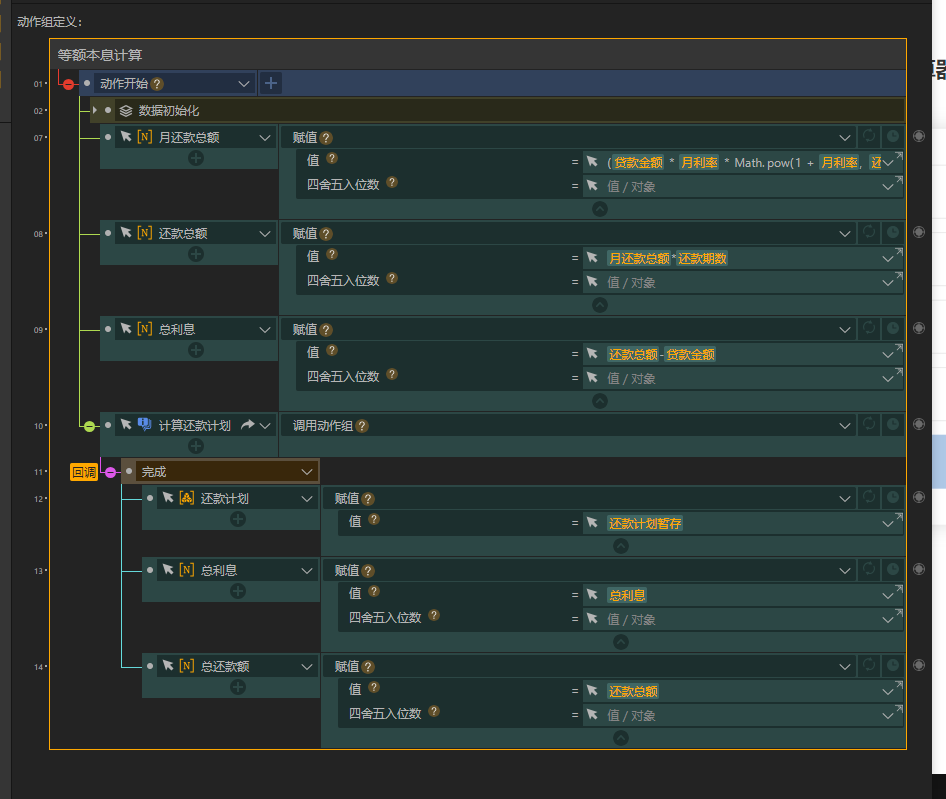Viewport: 946px width, 799px height.
Task: Click the 回调 label tag
Action: [x=84, y=472]
